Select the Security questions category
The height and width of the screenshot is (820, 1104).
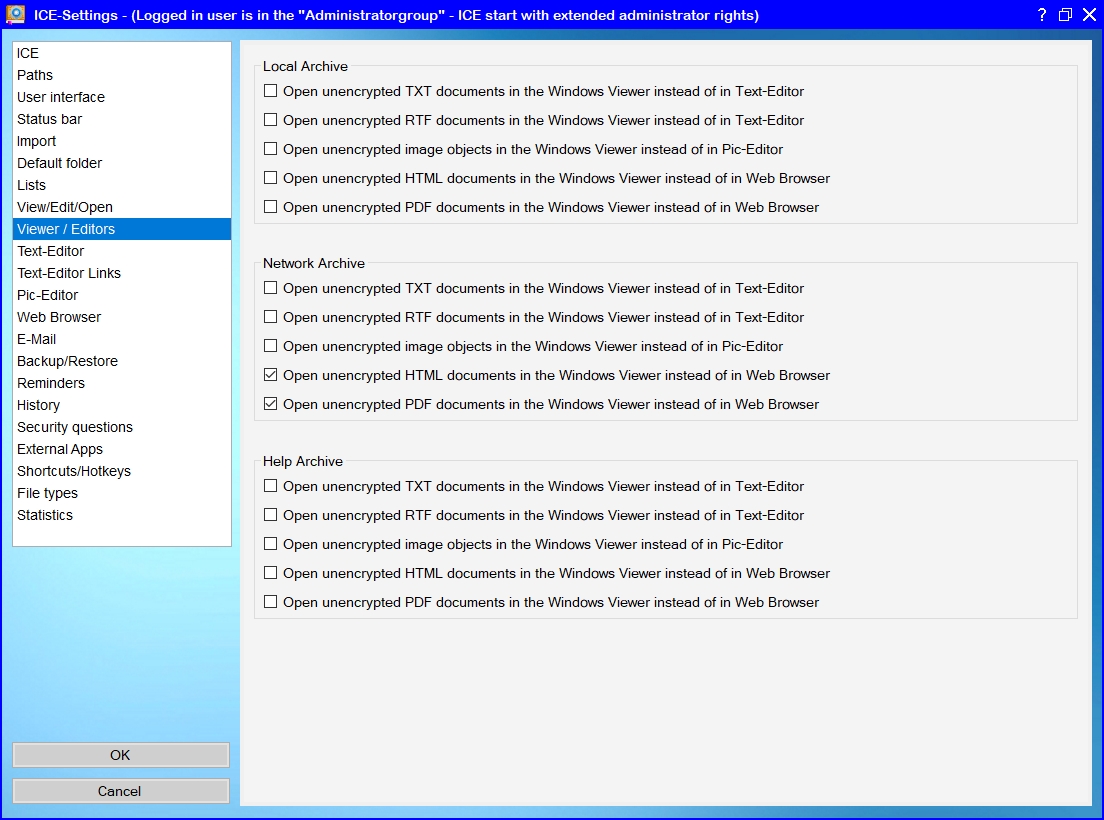75,427
